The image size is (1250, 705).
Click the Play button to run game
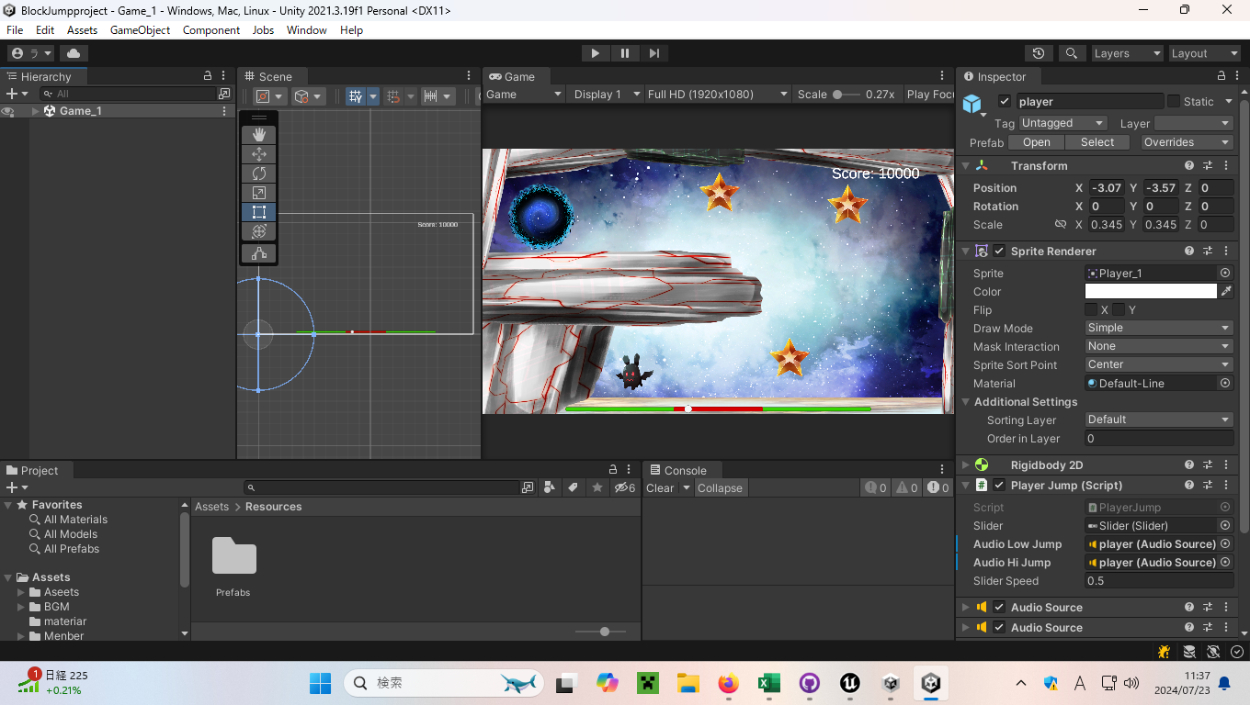[595, 53]
